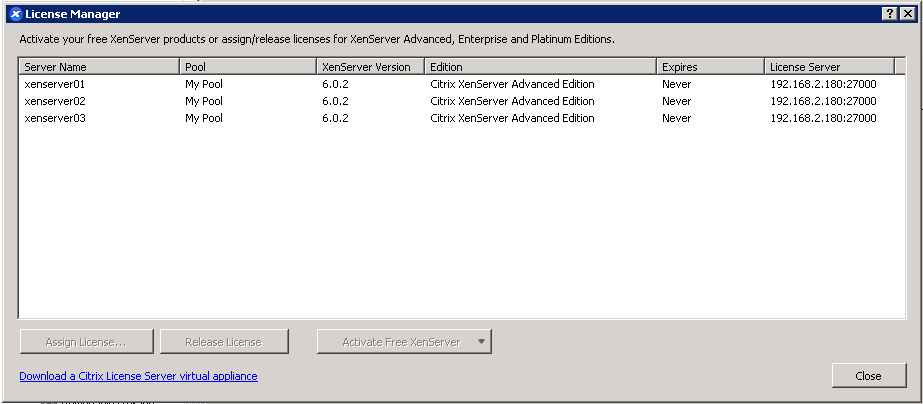The image size is (923, 404).
Task: Click the Advanced Edition cell for xenserver03
Action: pyautogui.click(x=512, y=118)
